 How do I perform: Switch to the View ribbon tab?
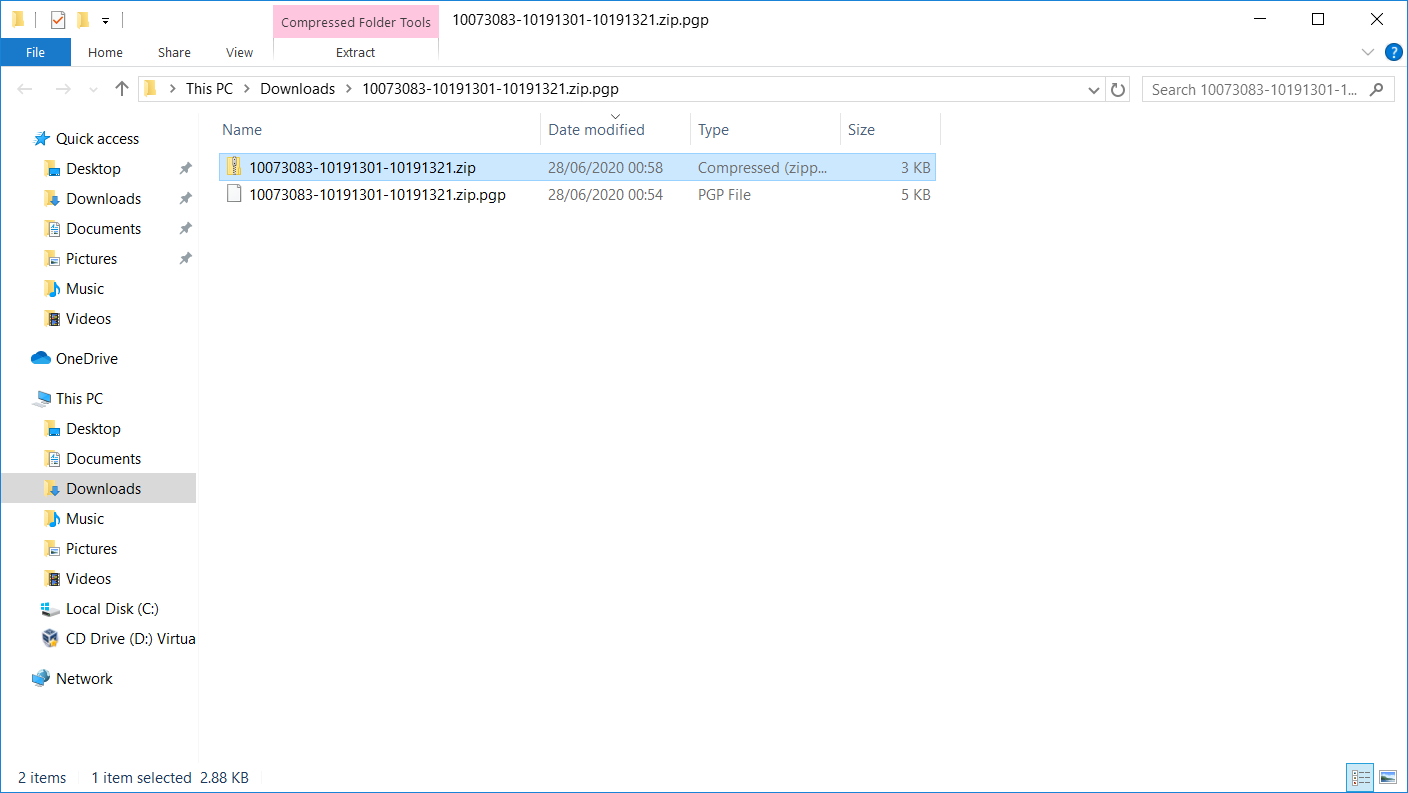click(x=239, y=52)
